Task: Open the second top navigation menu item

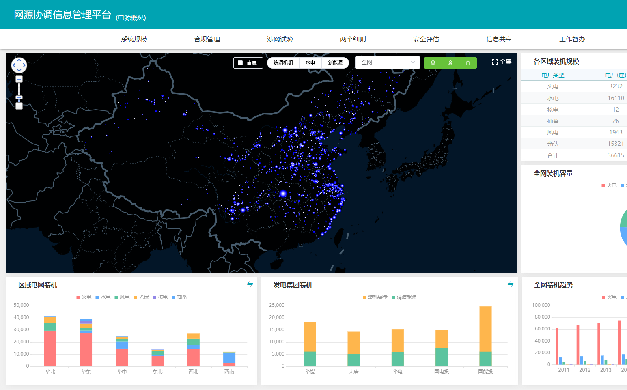Action: coord(207,39)
